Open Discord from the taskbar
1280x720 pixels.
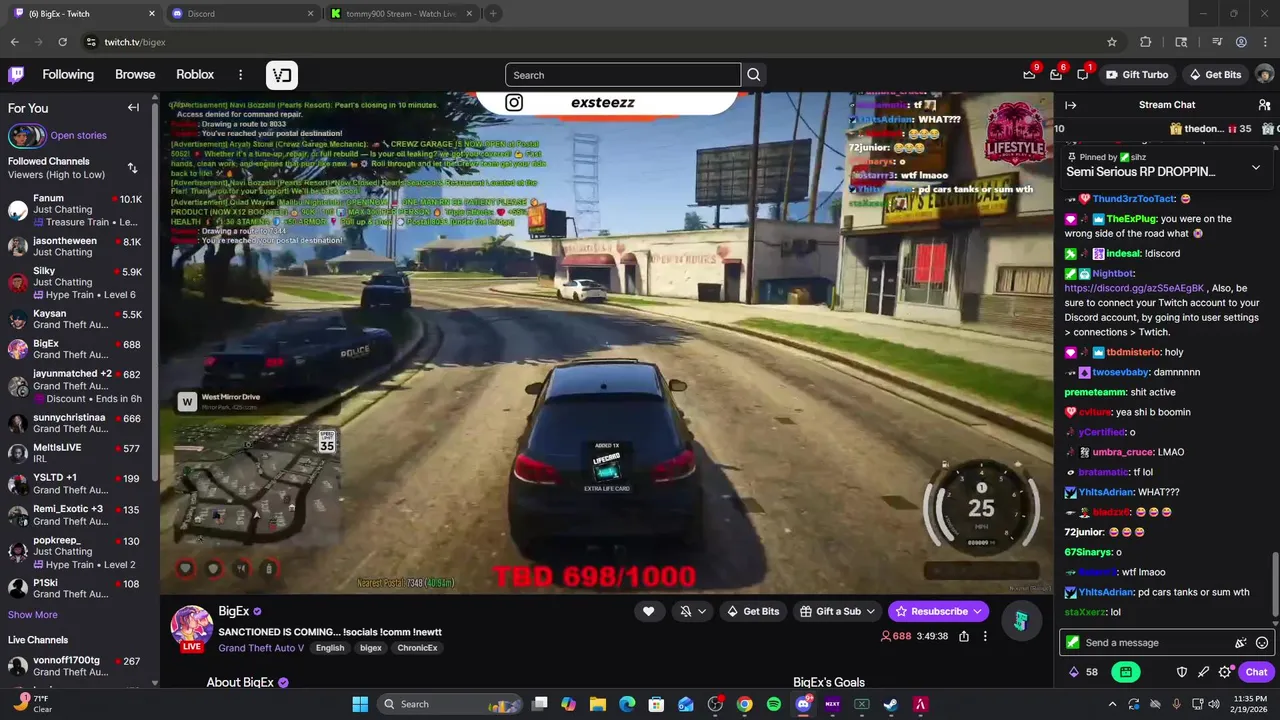pos(803,704)
